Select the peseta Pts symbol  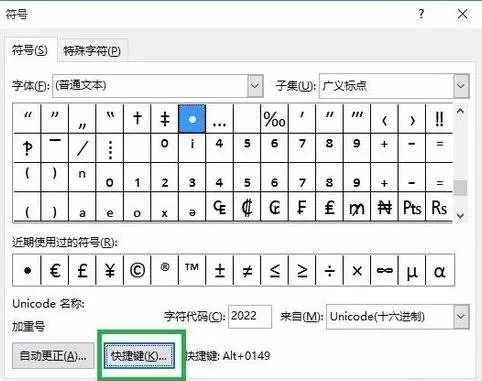412,207
